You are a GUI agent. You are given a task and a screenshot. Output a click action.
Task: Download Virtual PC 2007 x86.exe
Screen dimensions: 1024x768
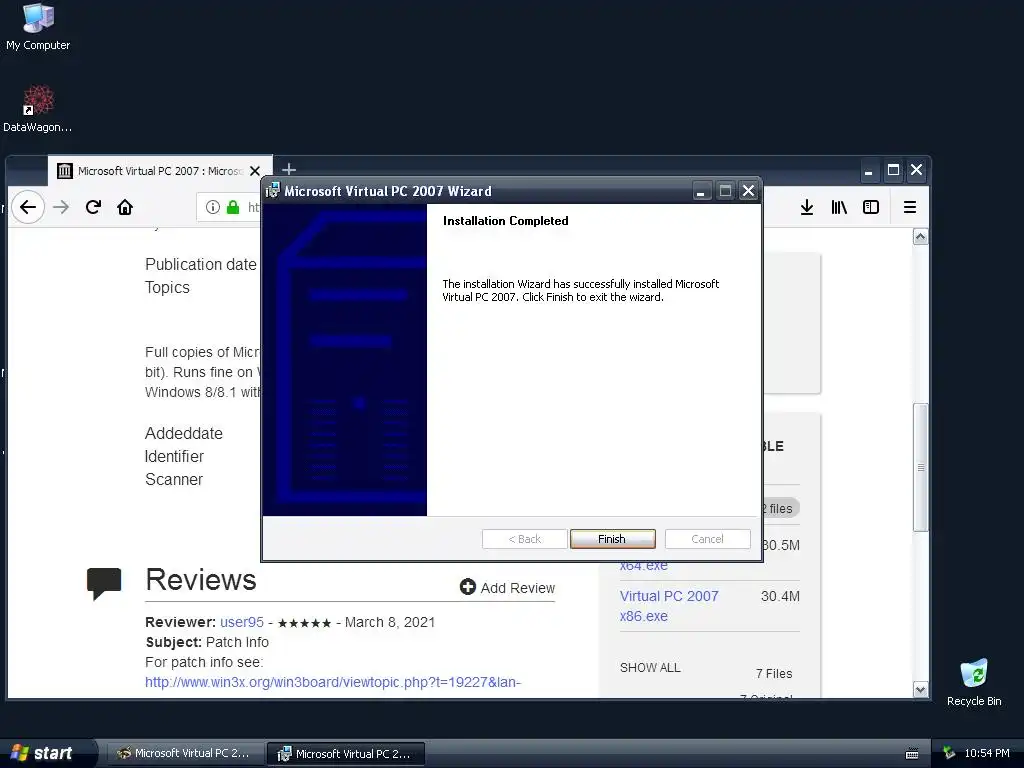669,605
